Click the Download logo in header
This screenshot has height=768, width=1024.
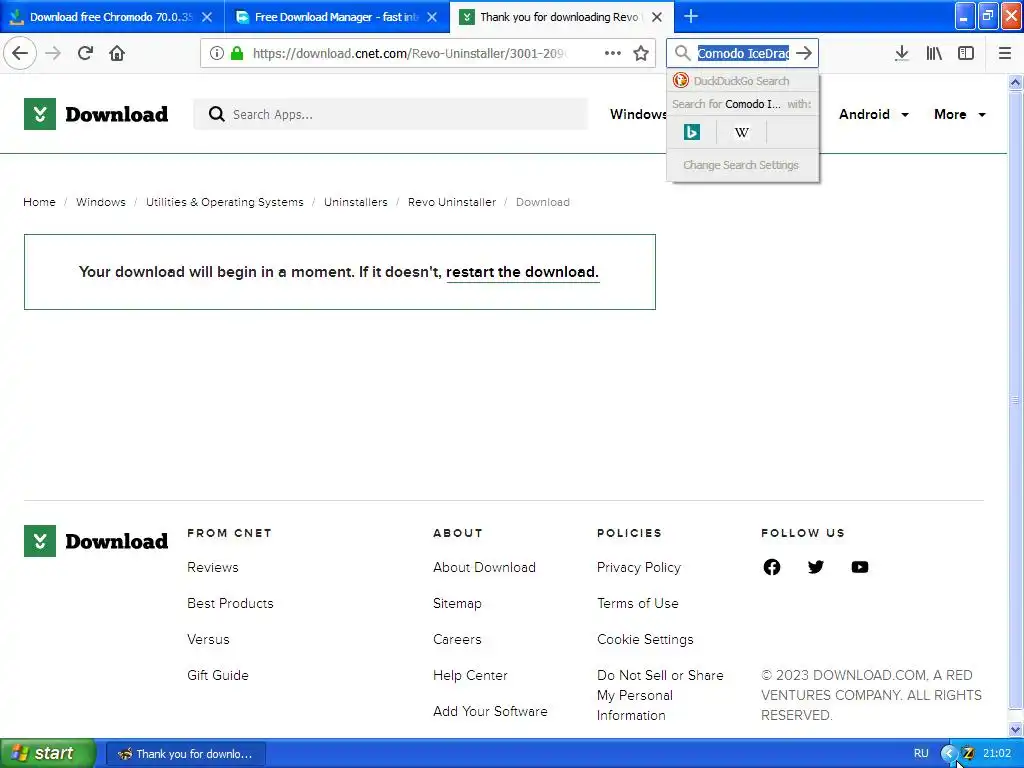96,114
